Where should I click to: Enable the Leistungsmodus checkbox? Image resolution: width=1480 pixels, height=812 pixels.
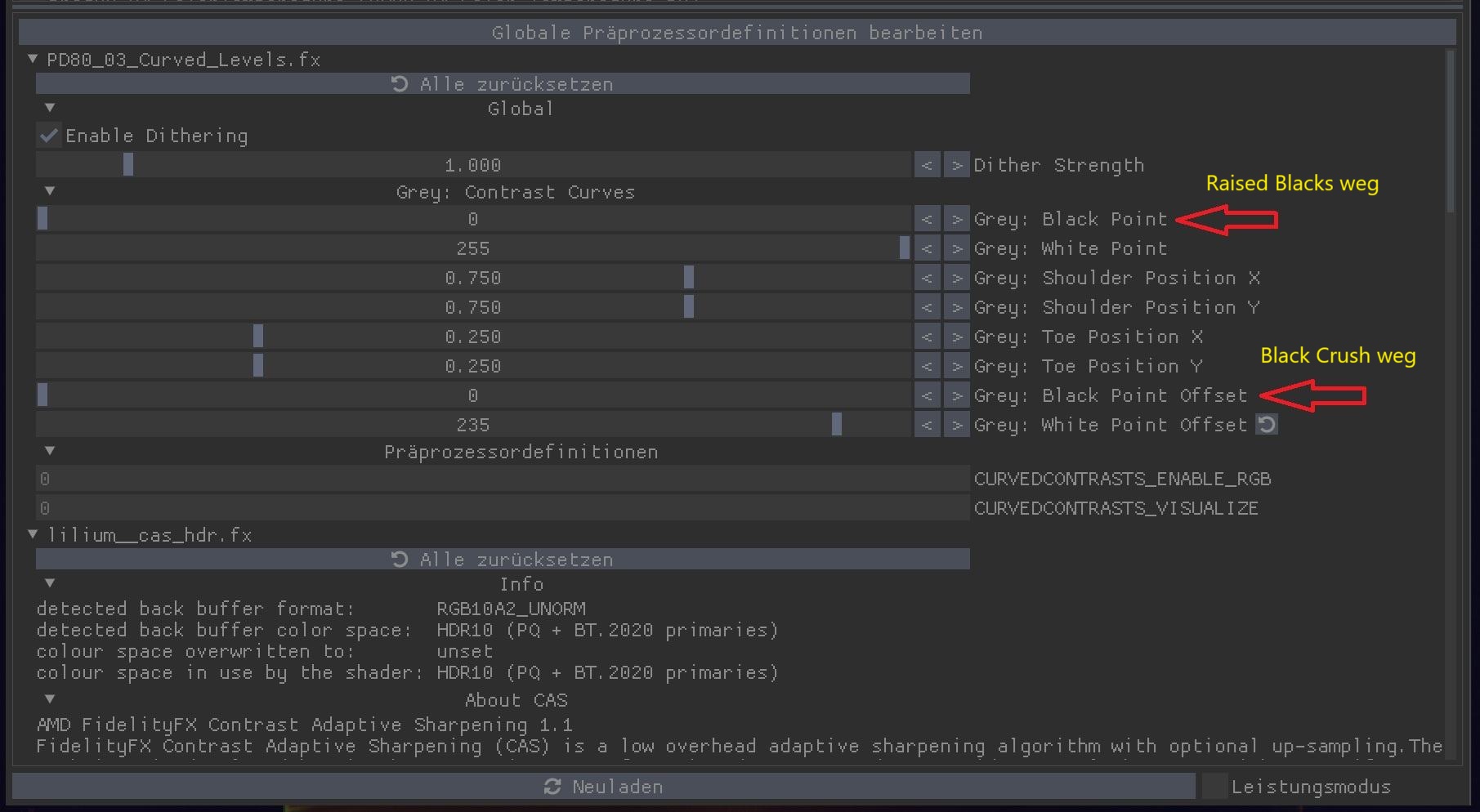[1214, 787]
